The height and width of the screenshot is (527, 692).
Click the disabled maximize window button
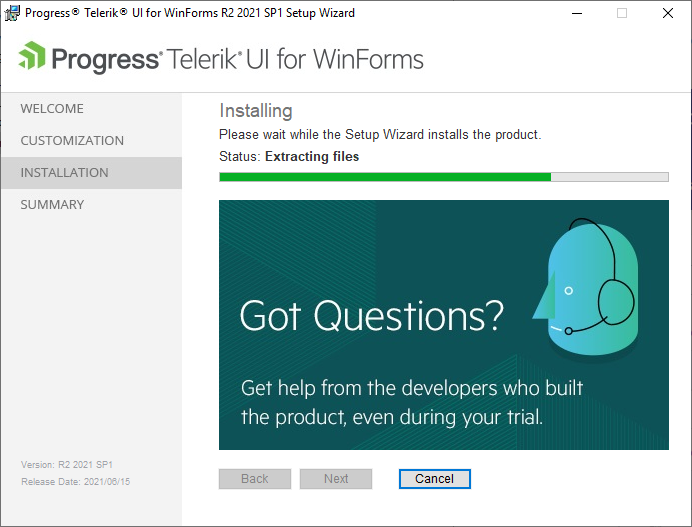622,13
